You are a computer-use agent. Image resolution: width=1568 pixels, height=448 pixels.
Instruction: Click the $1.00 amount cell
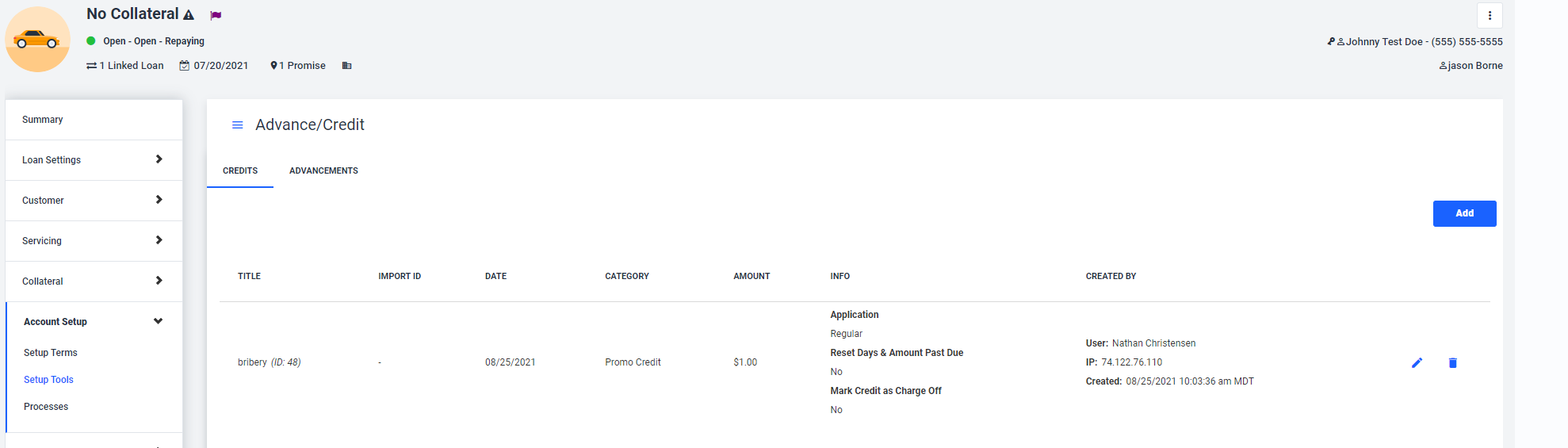(x=745, y=362)
